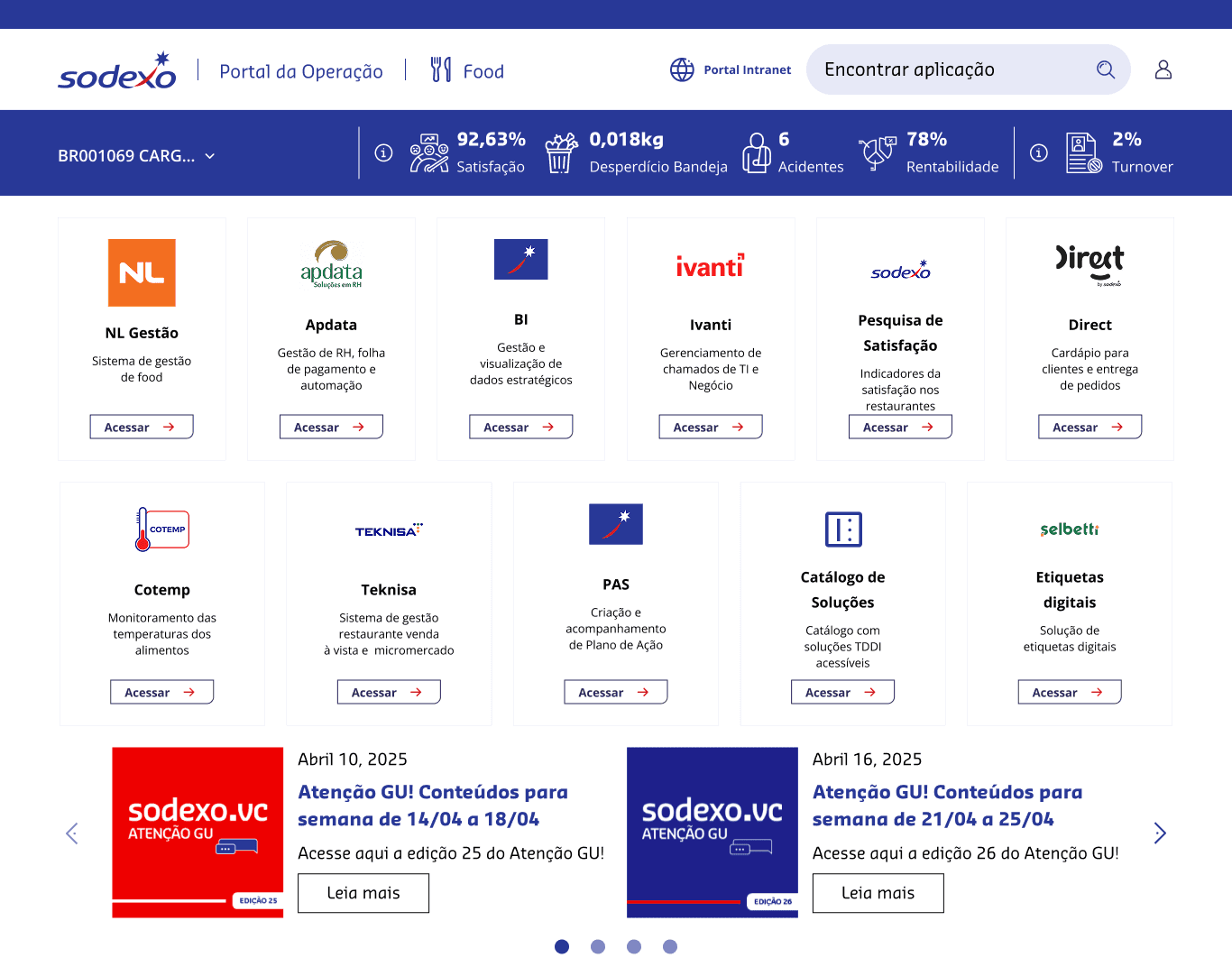Click the Desperdício Bandeja bin icon

click(x=561, y=152)
